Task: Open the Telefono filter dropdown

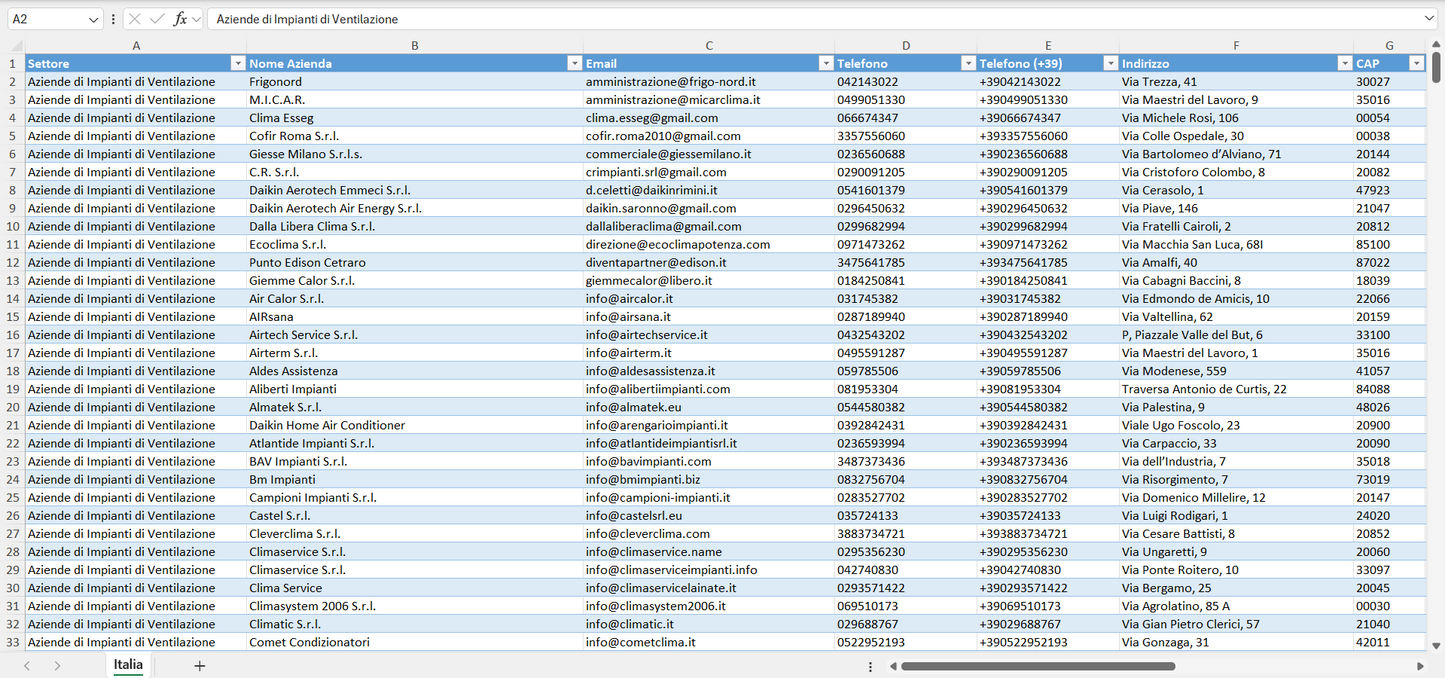Action: tap(967, 63)
